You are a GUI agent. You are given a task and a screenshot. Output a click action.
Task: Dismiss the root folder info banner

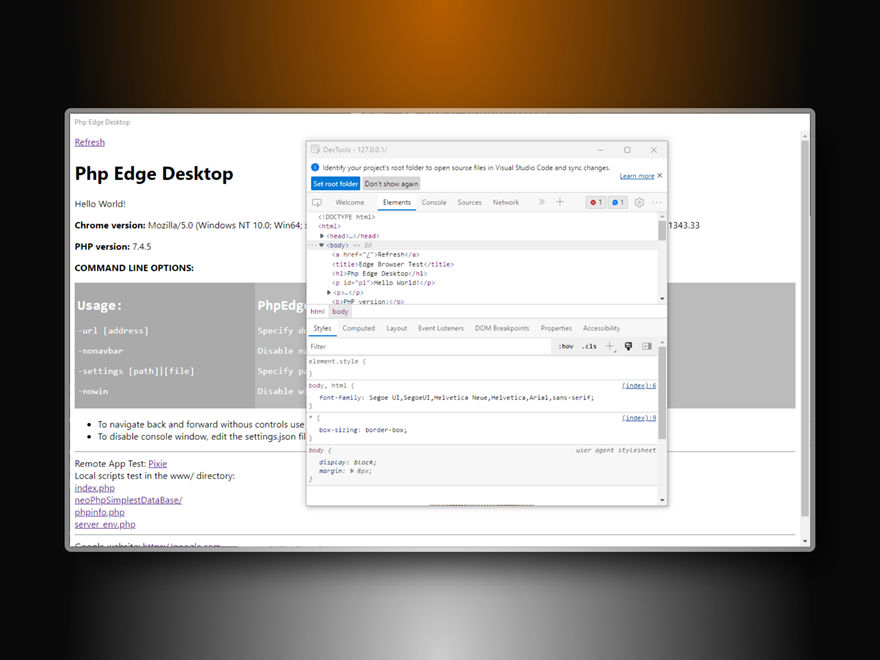click(660, 176)
